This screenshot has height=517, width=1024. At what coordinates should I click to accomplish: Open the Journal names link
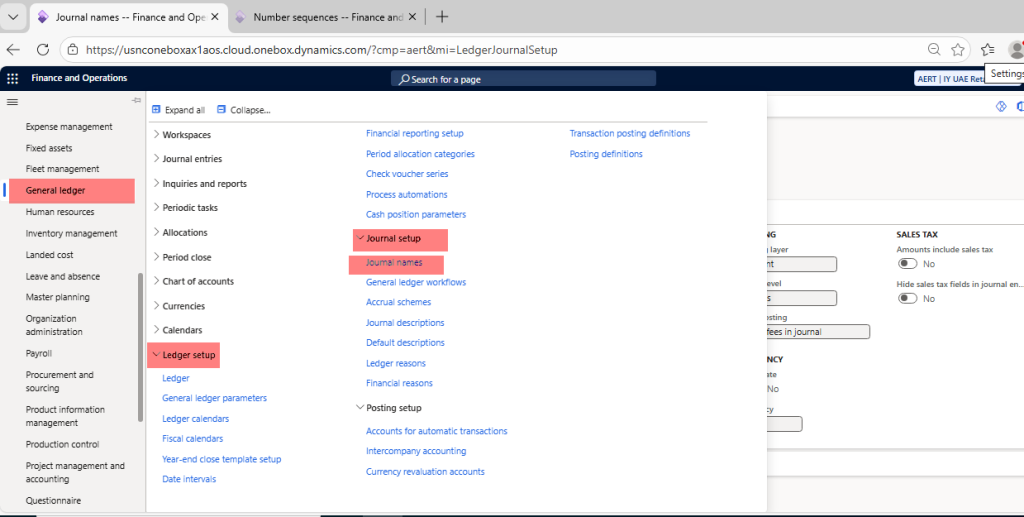[x=394, y=263]
